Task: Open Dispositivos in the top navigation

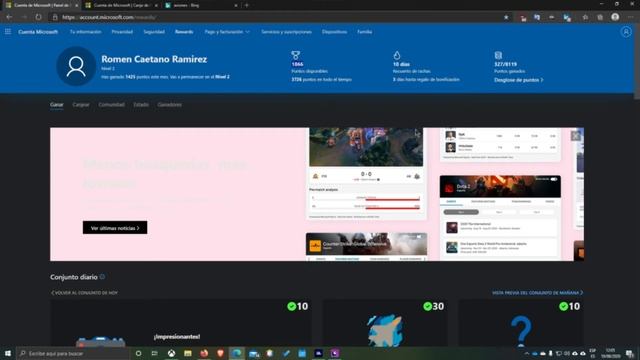Action: (334, 32)
